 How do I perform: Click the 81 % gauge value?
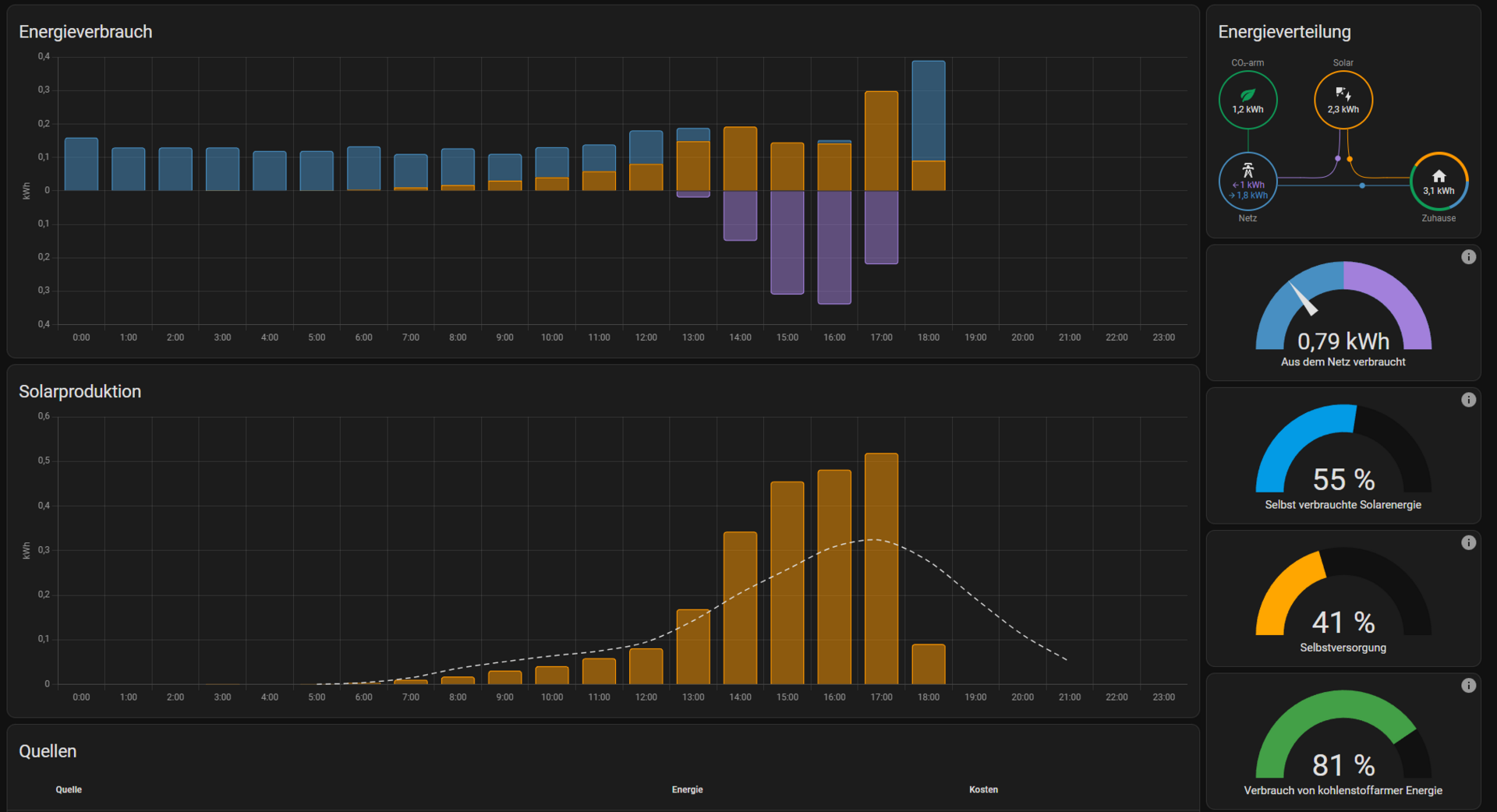click(1343, 765)
